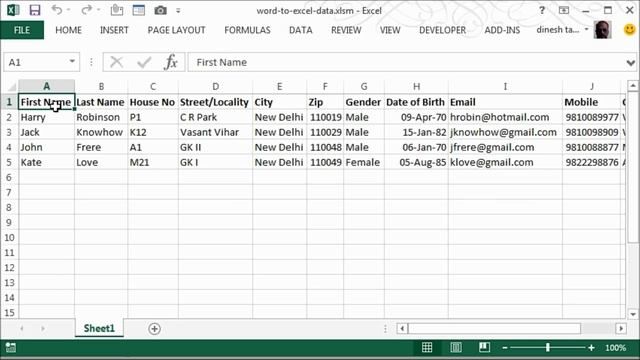Cancel entry with the X formula button
Viewport: 640px width, 360px height.
[x=116, y=62]
